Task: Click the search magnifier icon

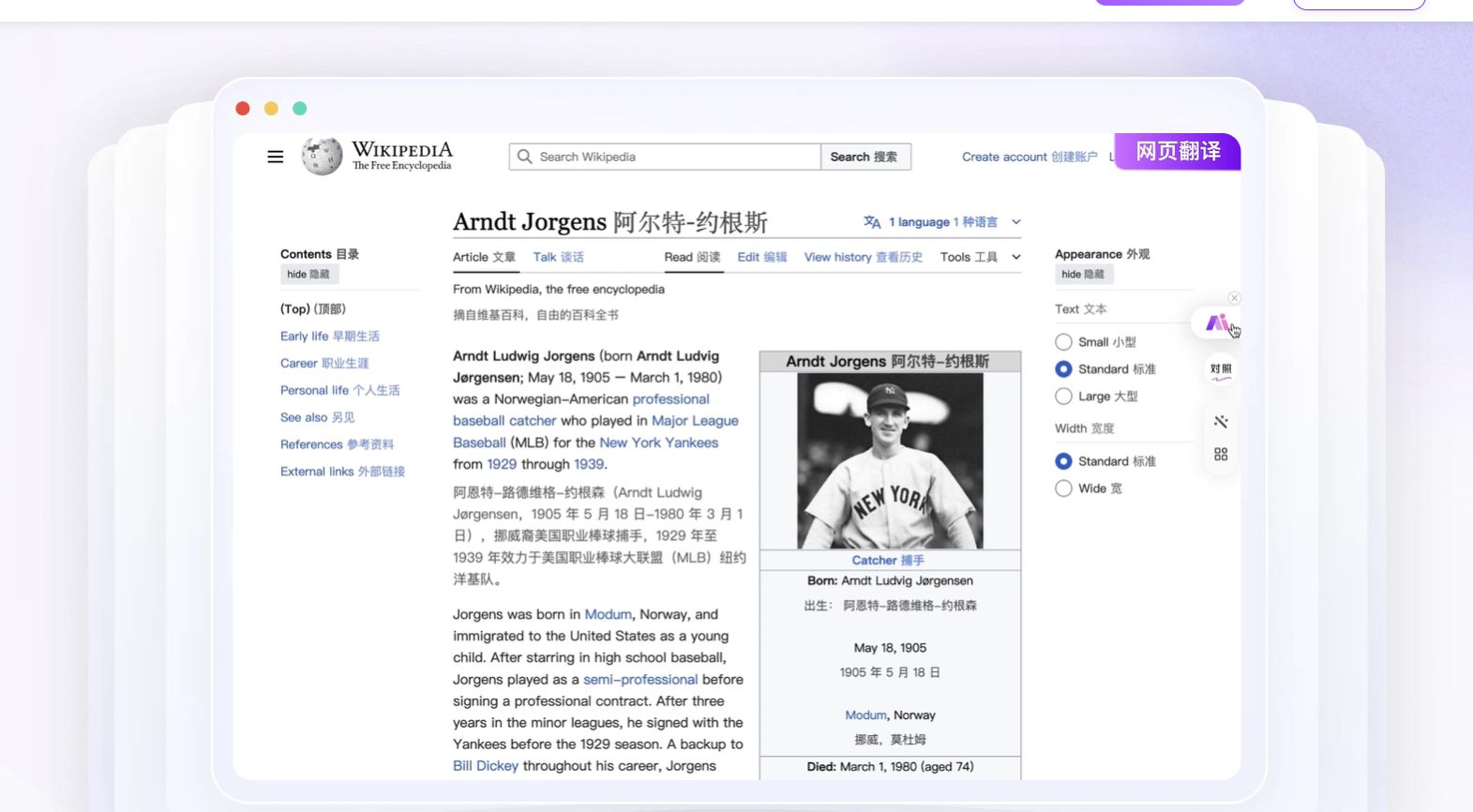Action: (525, 157)
